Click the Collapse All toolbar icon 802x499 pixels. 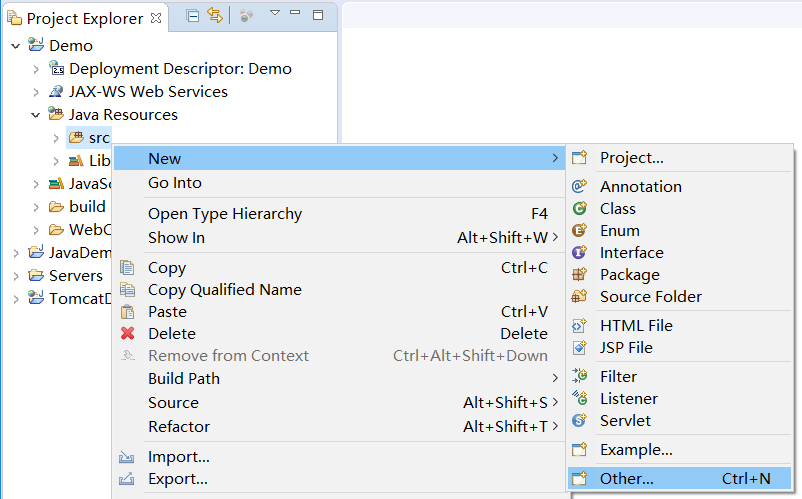tap(193, 15)
